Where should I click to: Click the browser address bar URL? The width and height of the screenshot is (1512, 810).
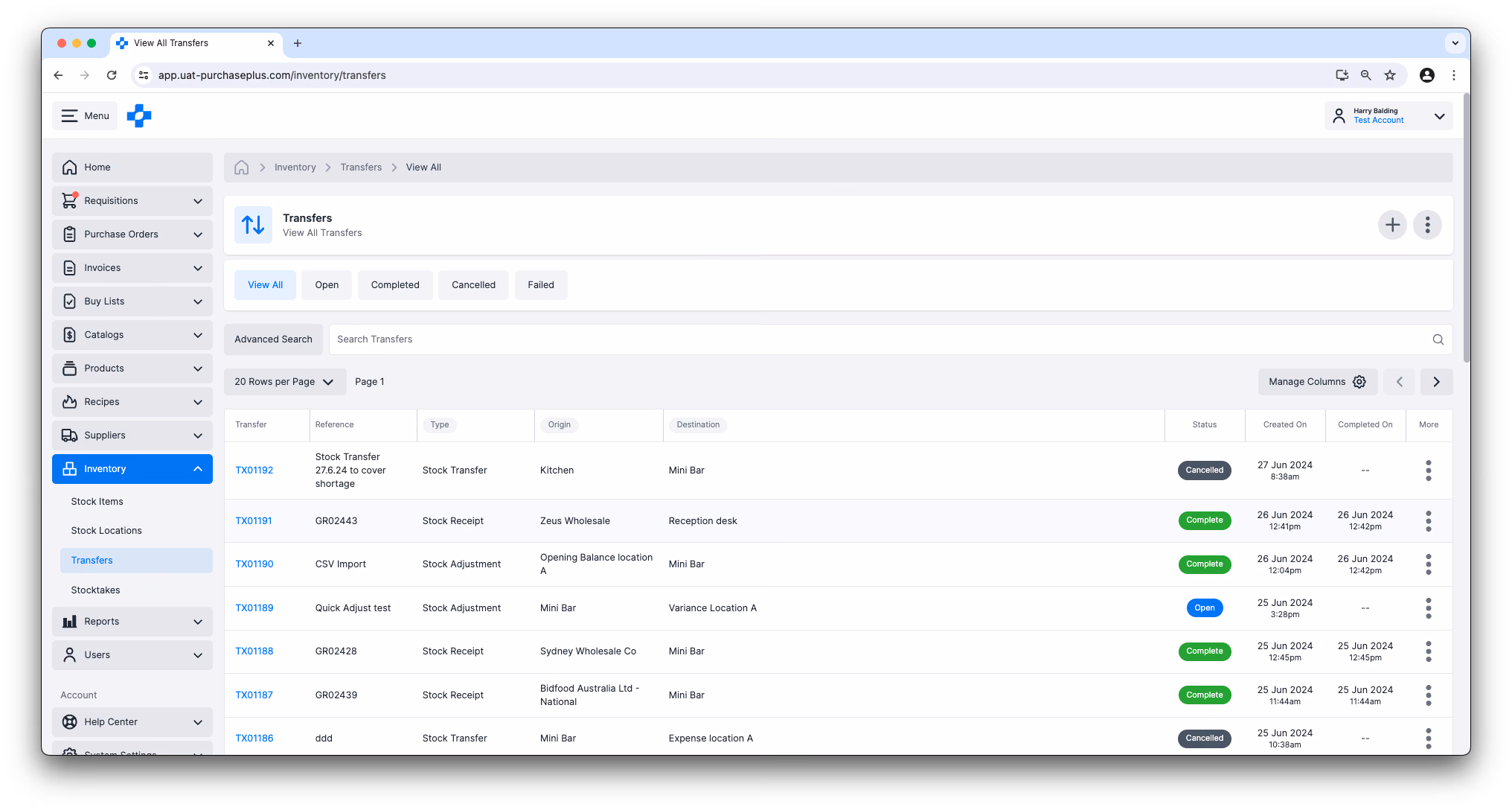[x=272, y=75]
